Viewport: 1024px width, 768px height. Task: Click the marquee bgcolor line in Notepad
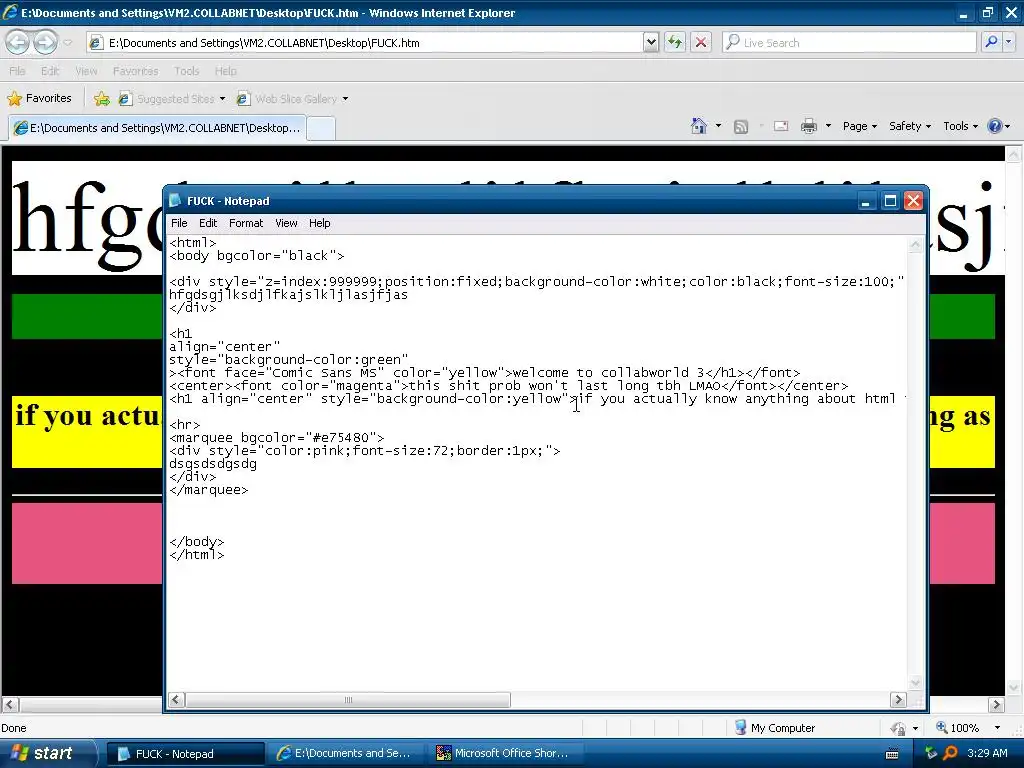(x=277, y=438)
